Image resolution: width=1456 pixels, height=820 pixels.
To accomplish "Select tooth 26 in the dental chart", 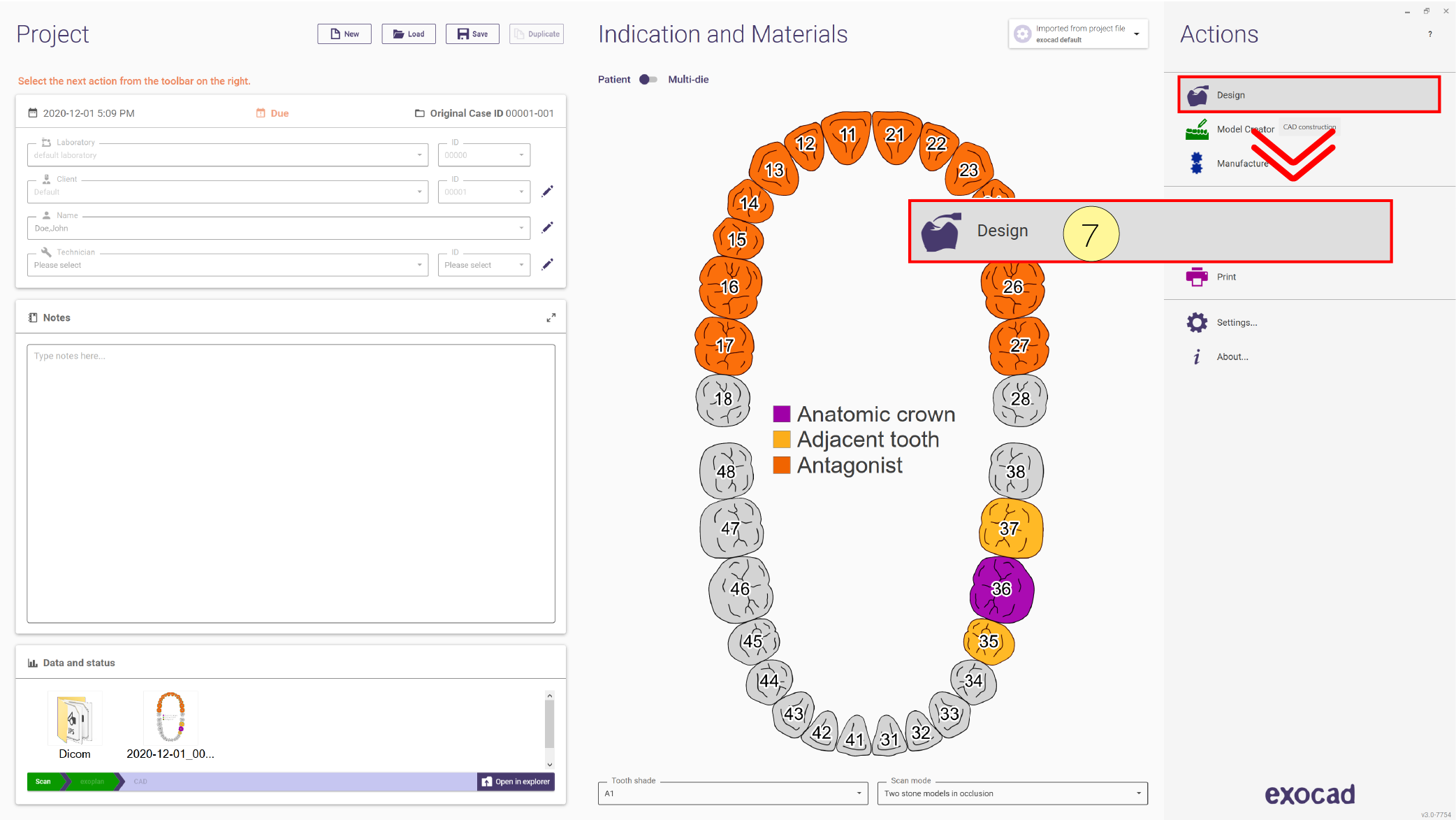I will (1013, 288).
